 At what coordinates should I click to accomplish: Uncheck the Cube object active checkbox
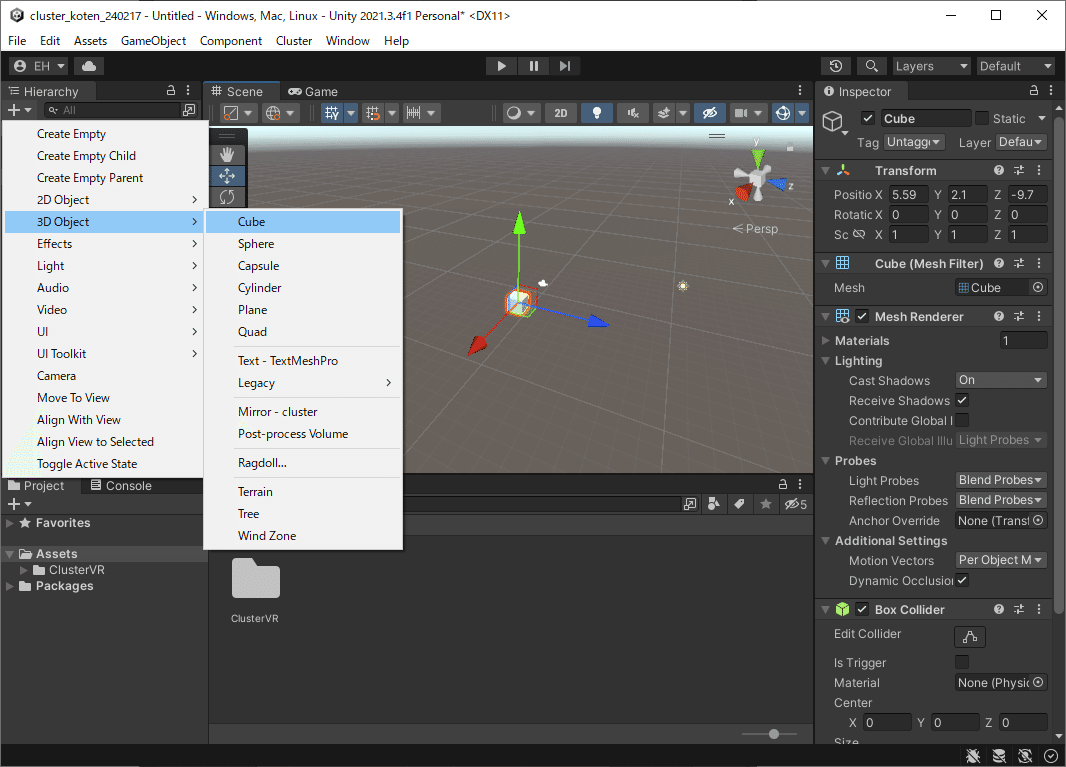pos(867,118)
